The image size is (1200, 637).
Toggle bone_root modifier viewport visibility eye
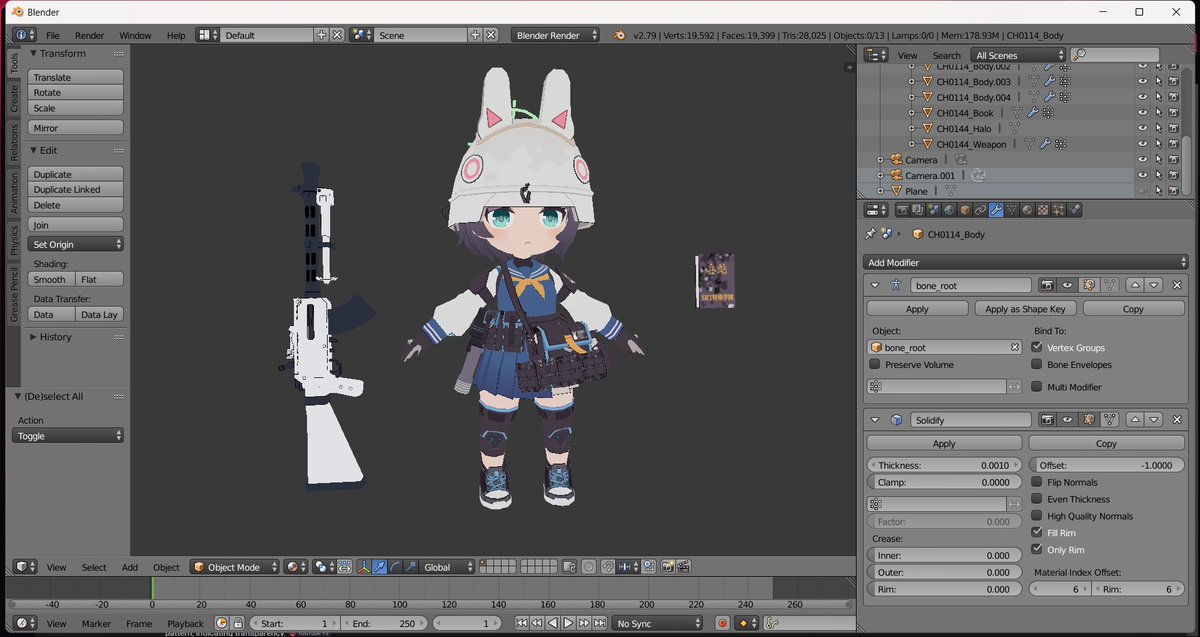tap(1067, 285)
